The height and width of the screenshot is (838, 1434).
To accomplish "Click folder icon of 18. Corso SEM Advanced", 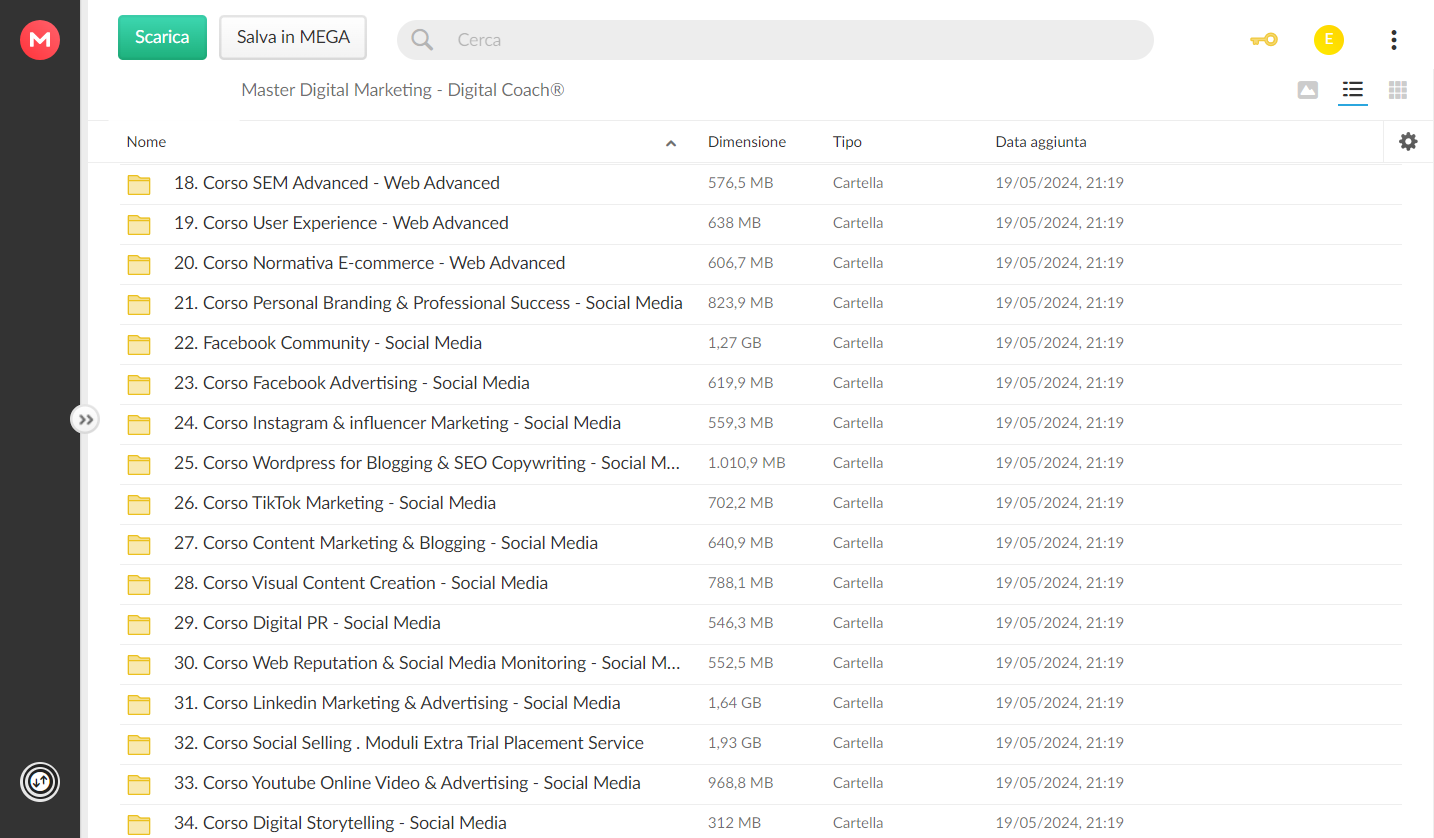I will (x=139, y=184).
